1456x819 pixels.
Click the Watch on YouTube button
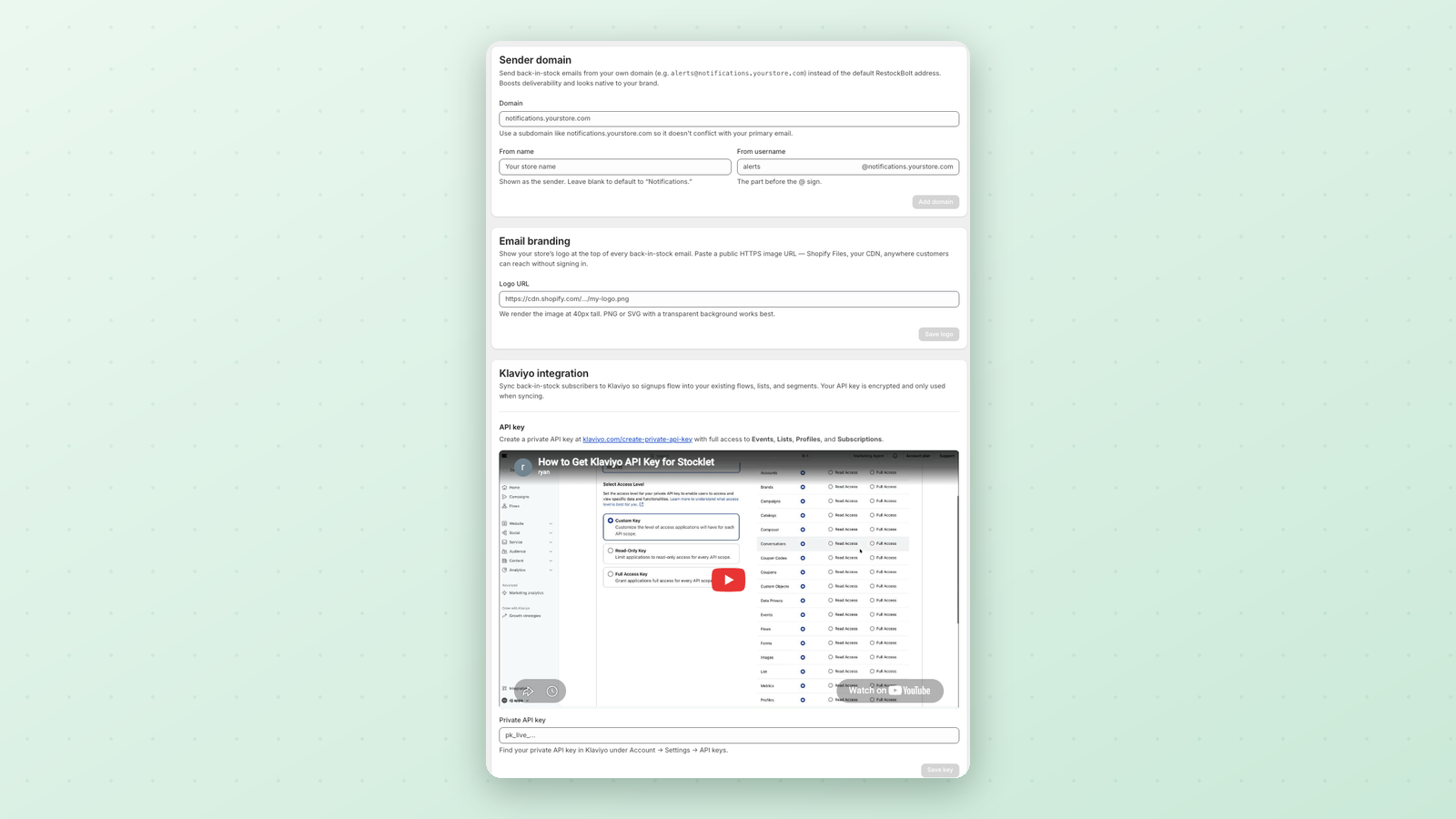pyautogui.click(x=890, y=691)
